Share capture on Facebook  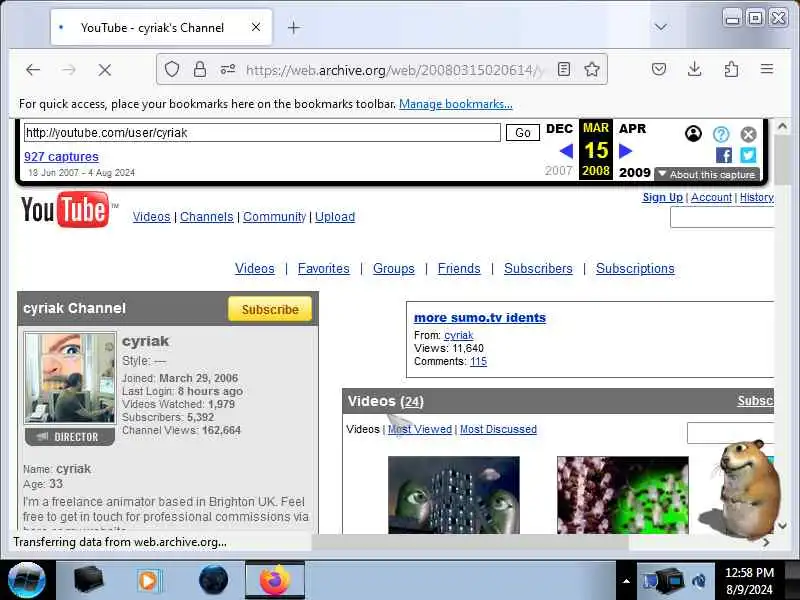click(x=723, y=155)
